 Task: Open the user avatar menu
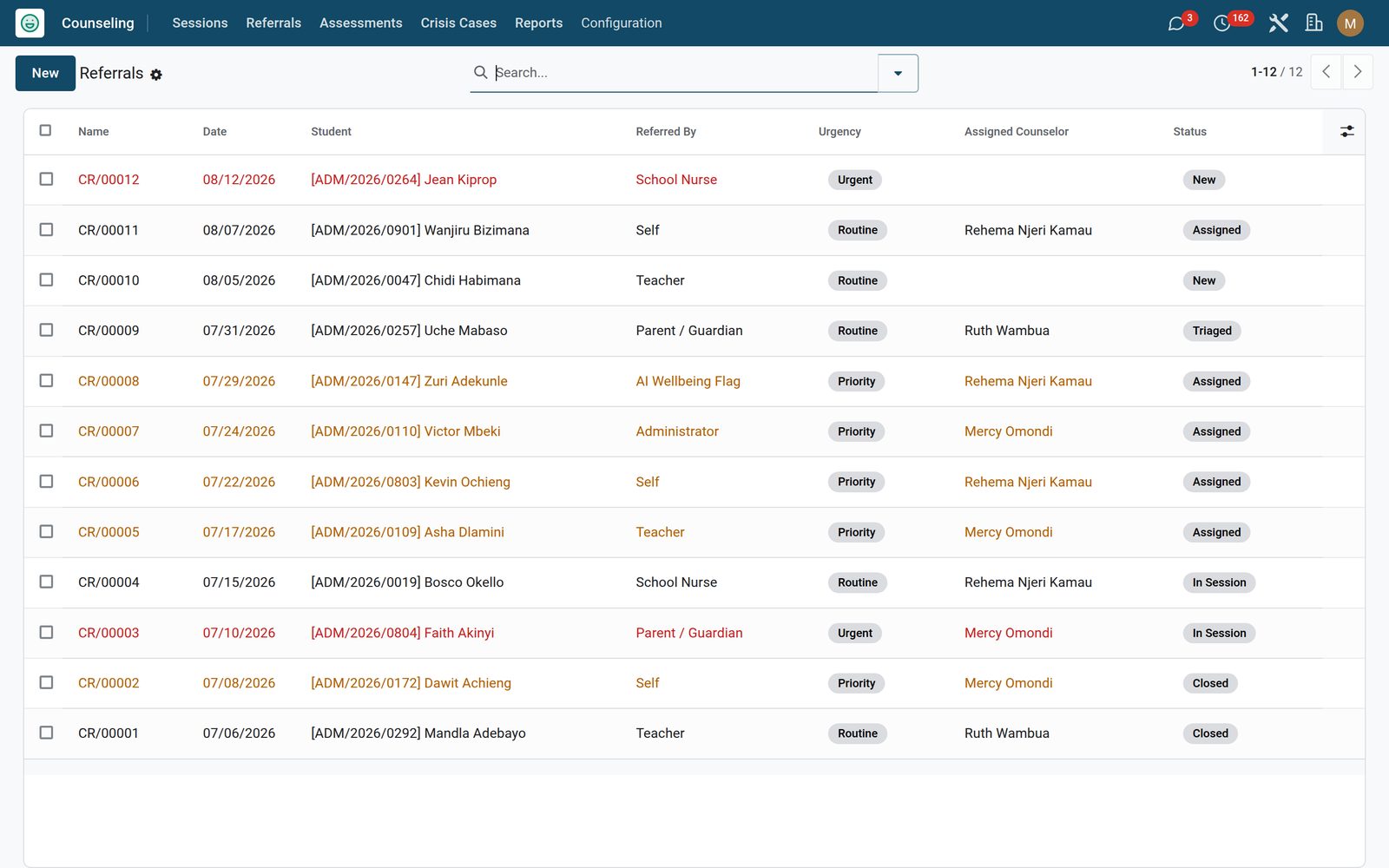pyautogui.click(x=1350, y=23)
